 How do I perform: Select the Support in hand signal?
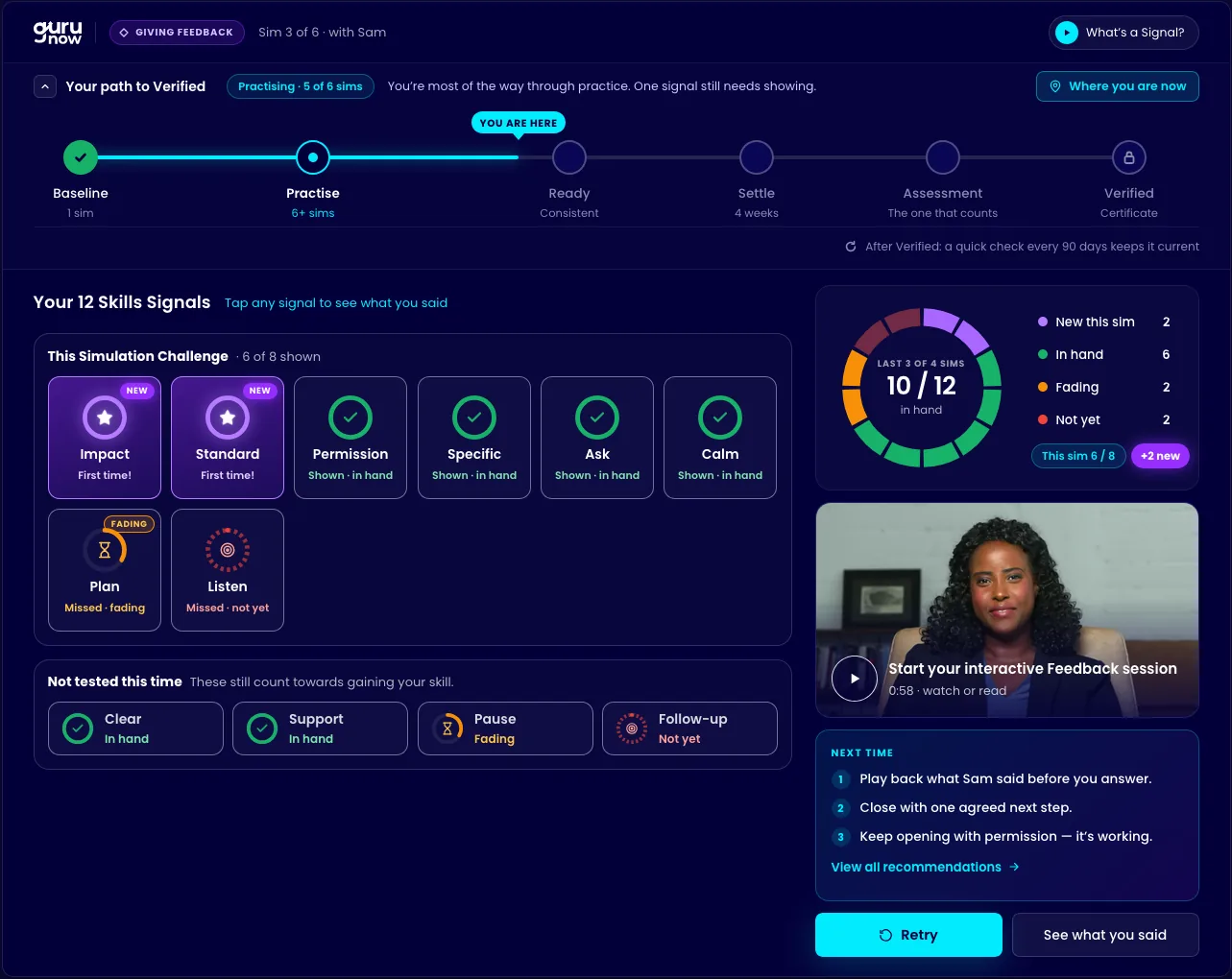coord(320,728)
